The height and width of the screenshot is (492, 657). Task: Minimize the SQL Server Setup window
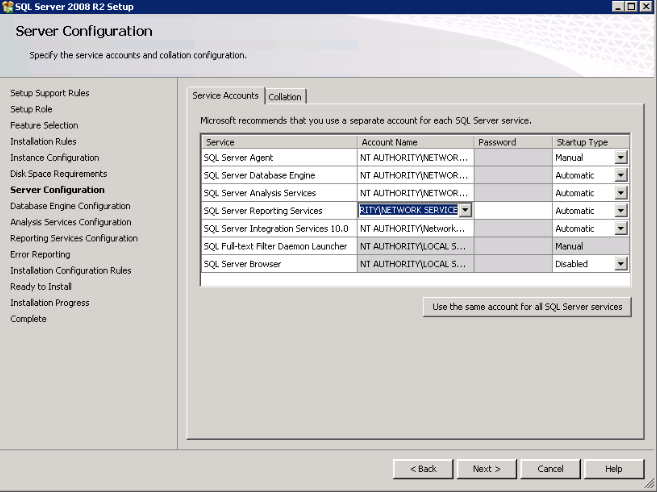[618, 7]
